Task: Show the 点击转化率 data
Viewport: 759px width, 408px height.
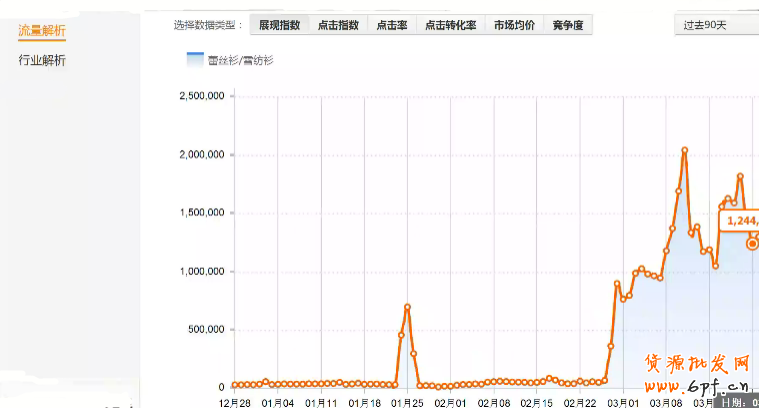Action: [449, 25]
